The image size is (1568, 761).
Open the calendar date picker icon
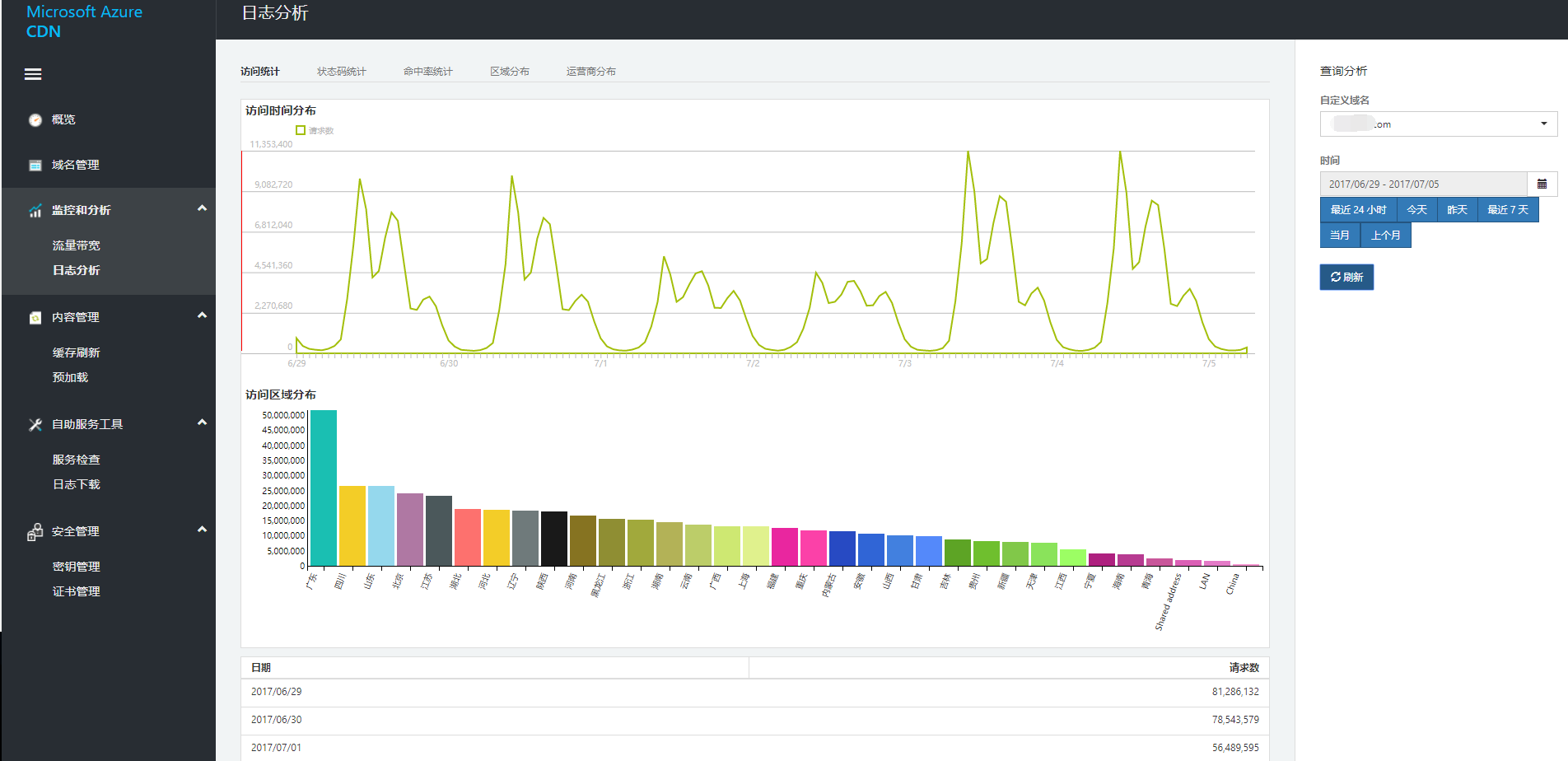point(1542,184)
